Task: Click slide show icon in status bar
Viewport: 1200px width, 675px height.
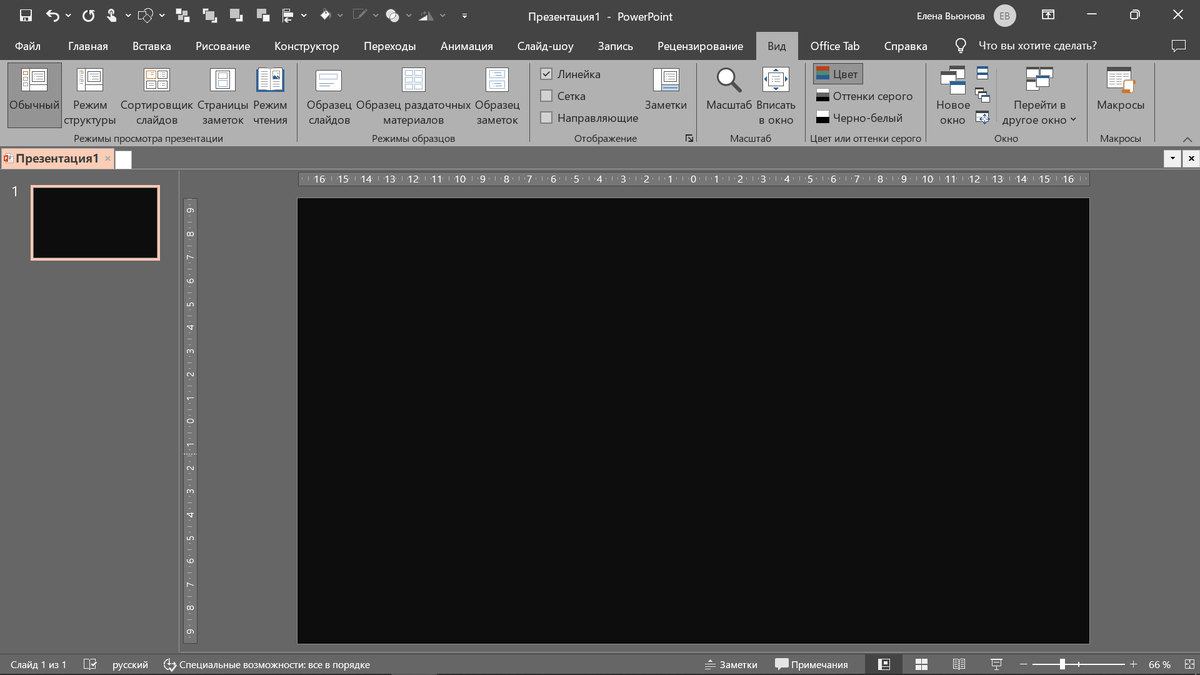Action: [997, 664]
